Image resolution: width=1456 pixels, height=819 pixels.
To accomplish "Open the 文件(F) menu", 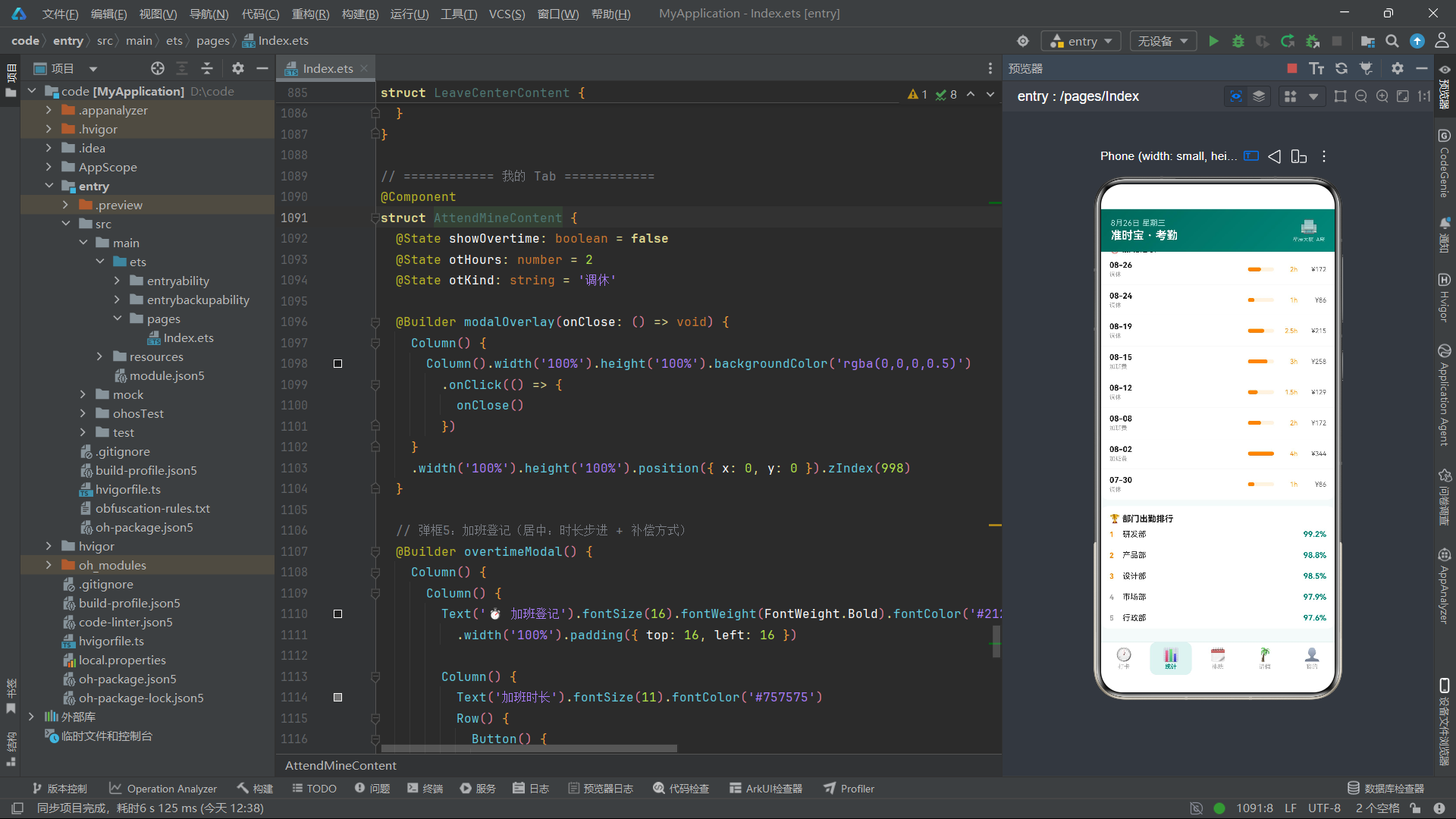I will pyautogui.click(x=60, y=14).
